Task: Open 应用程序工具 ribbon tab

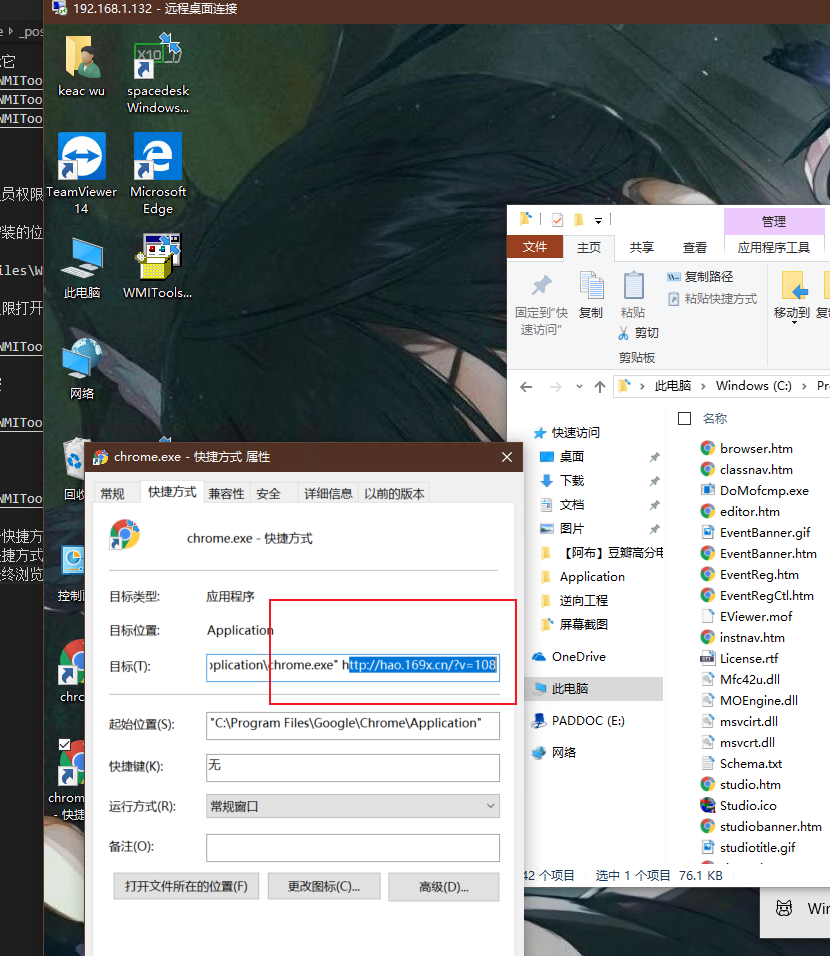Action: (773, 248)
